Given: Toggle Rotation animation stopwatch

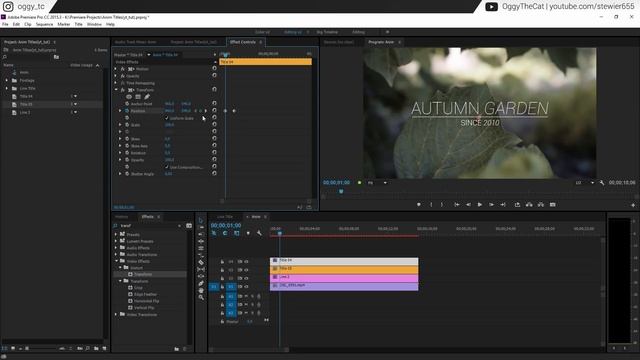Looking at the screenshot, I should [127, 153].
